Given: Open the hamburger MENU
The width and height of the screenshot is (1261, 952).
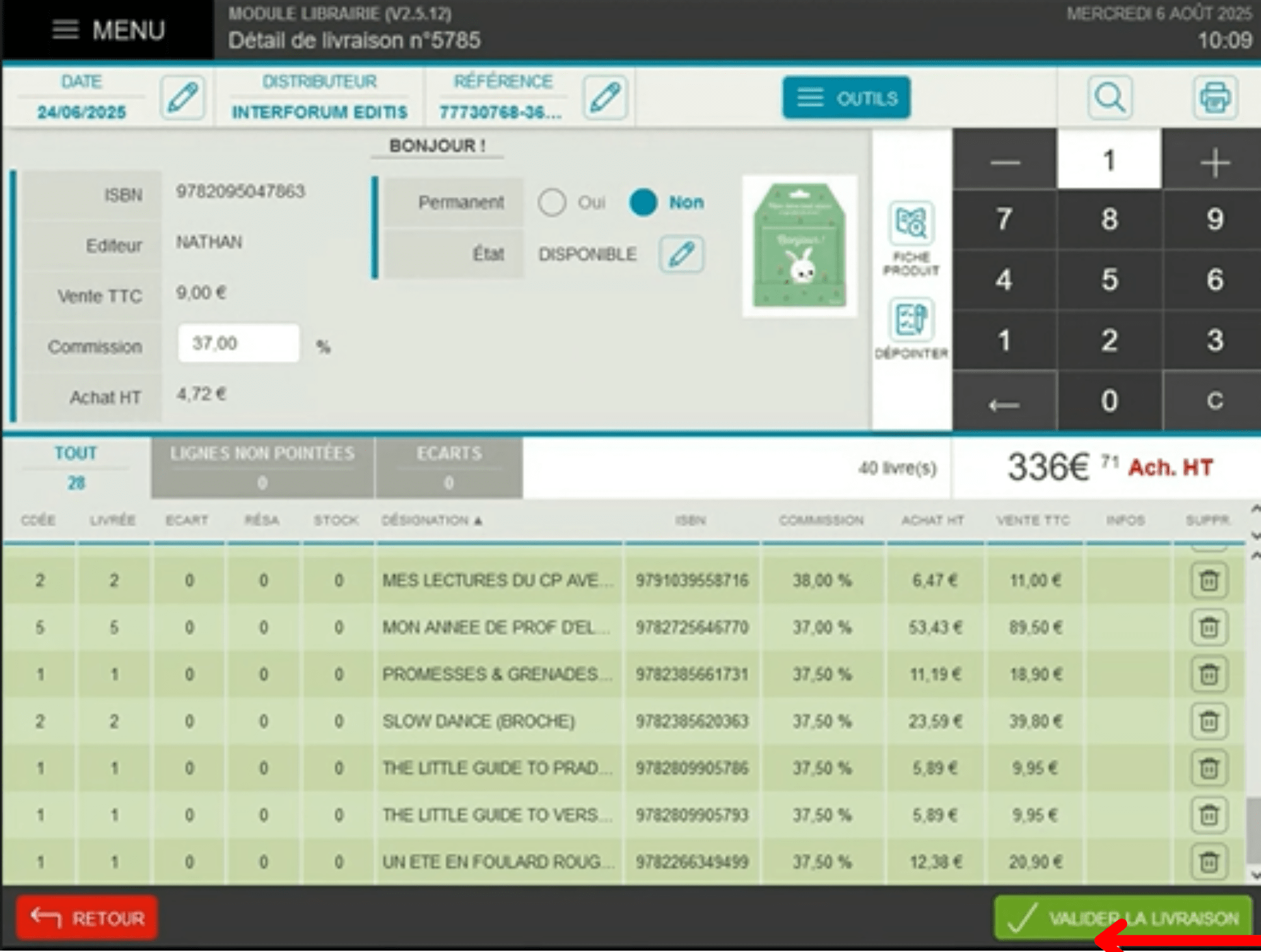Looking at the screenshot, I should tap(108, 30).
